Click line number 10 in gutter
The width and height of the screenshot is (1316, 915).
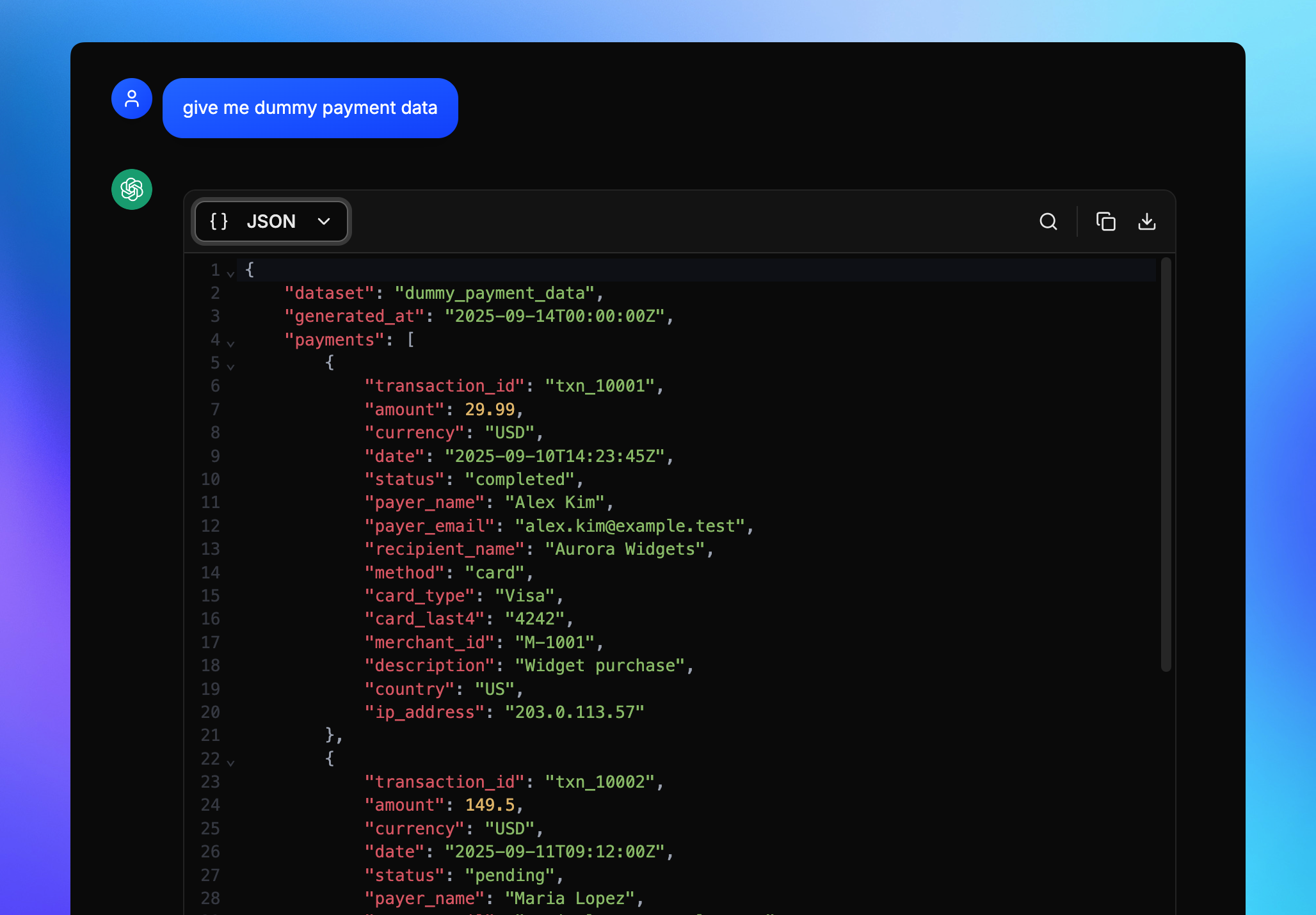tap(211, 479)
